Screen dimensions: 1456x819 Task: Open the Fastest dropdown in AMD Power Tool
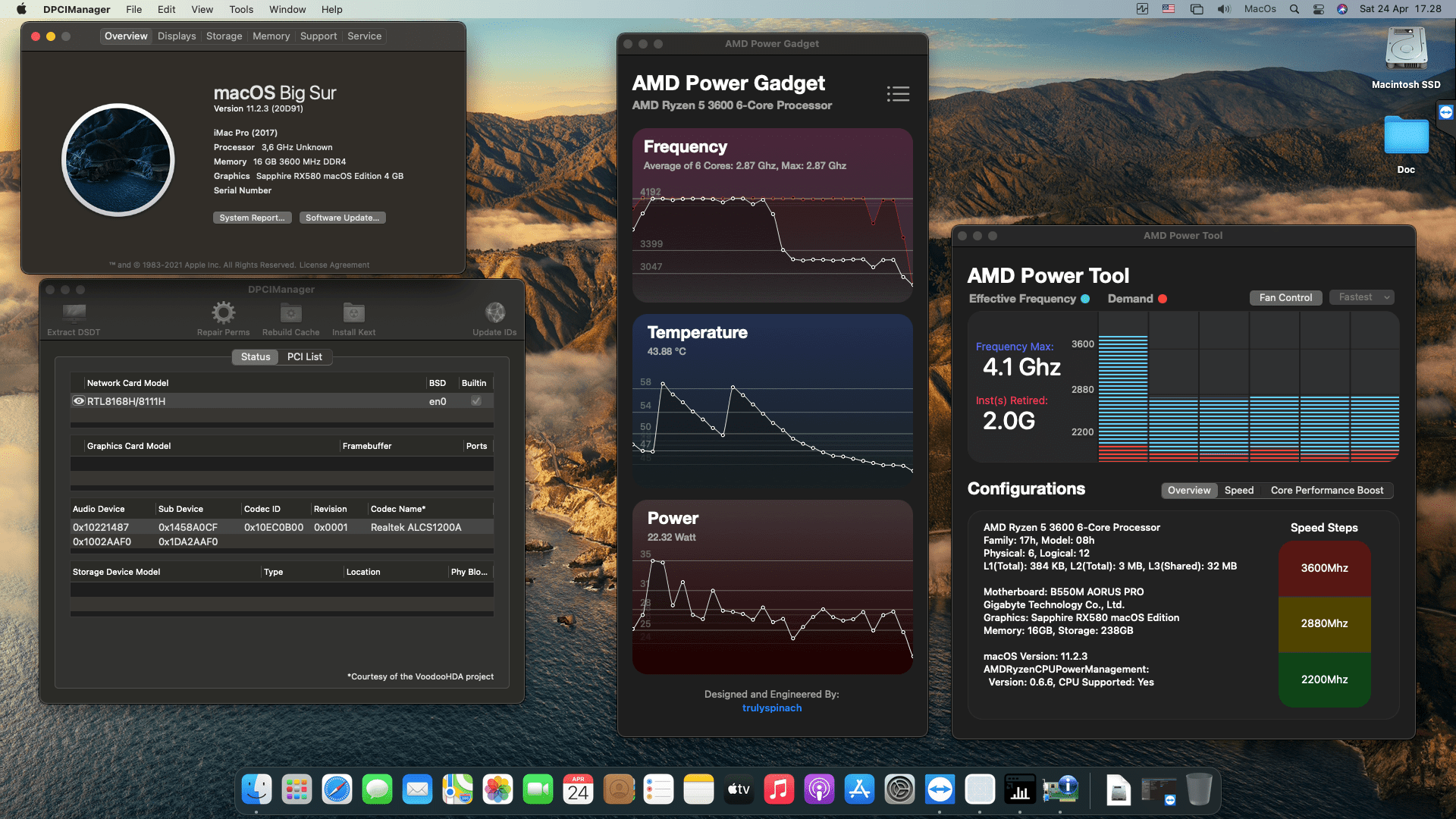(x=1363, y=297)
